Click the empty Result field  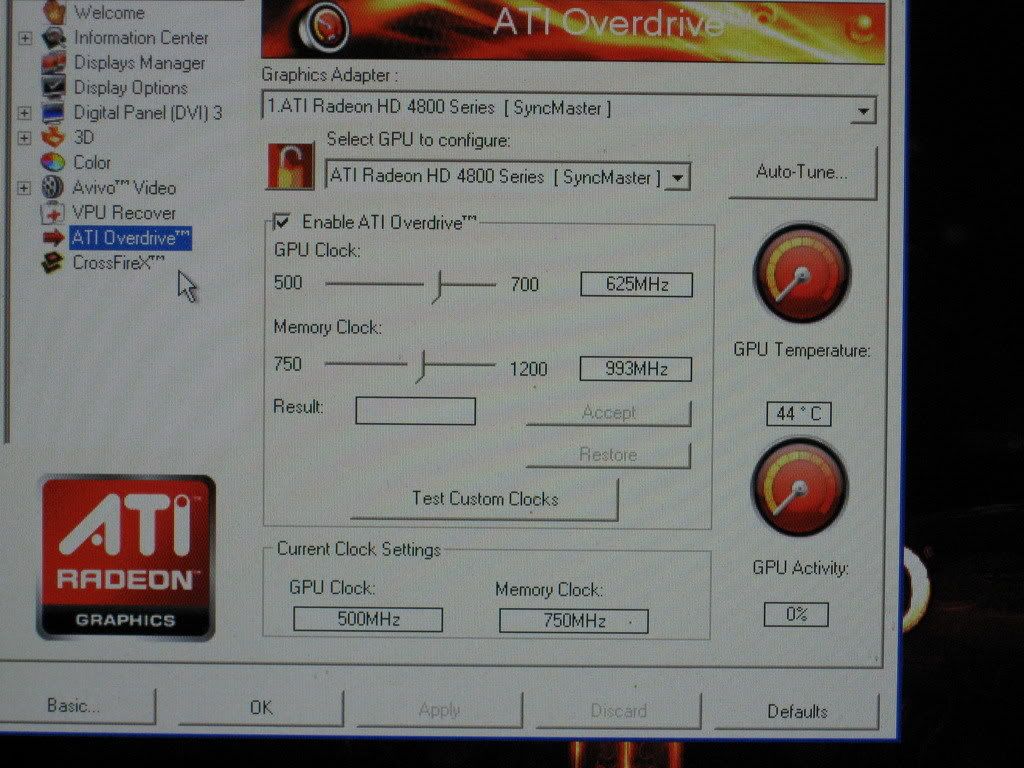pos(415,411)
